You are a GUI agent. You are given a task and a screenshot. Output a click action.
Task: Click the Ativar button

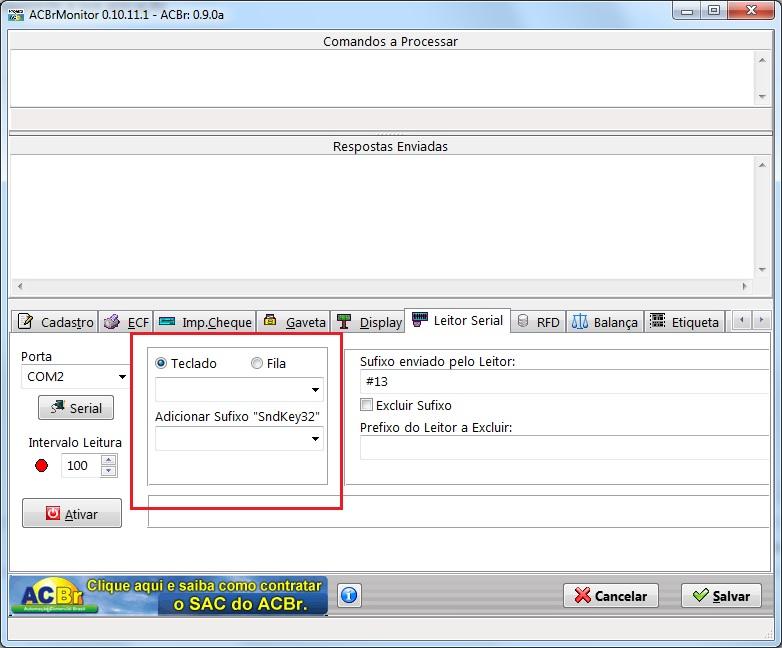[x=72, y=513]
